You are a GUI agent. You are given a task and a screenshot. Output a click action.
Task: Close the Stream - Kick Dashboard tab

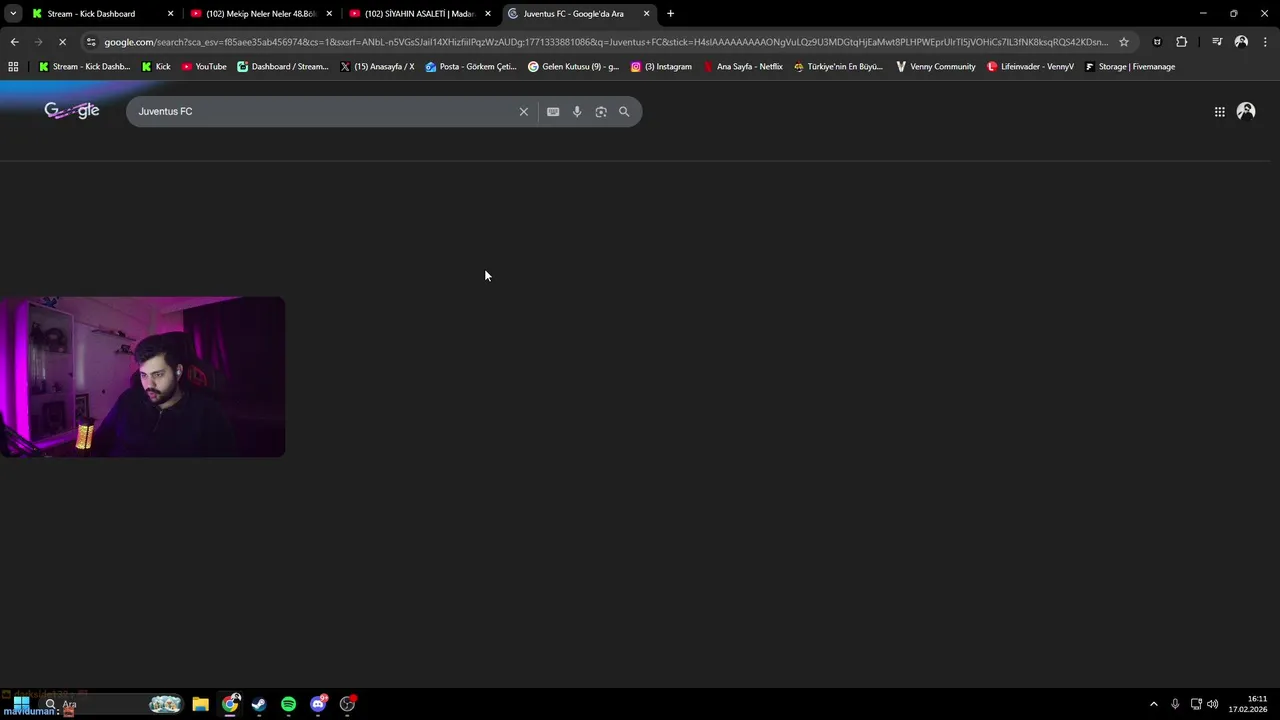(170, 14)
